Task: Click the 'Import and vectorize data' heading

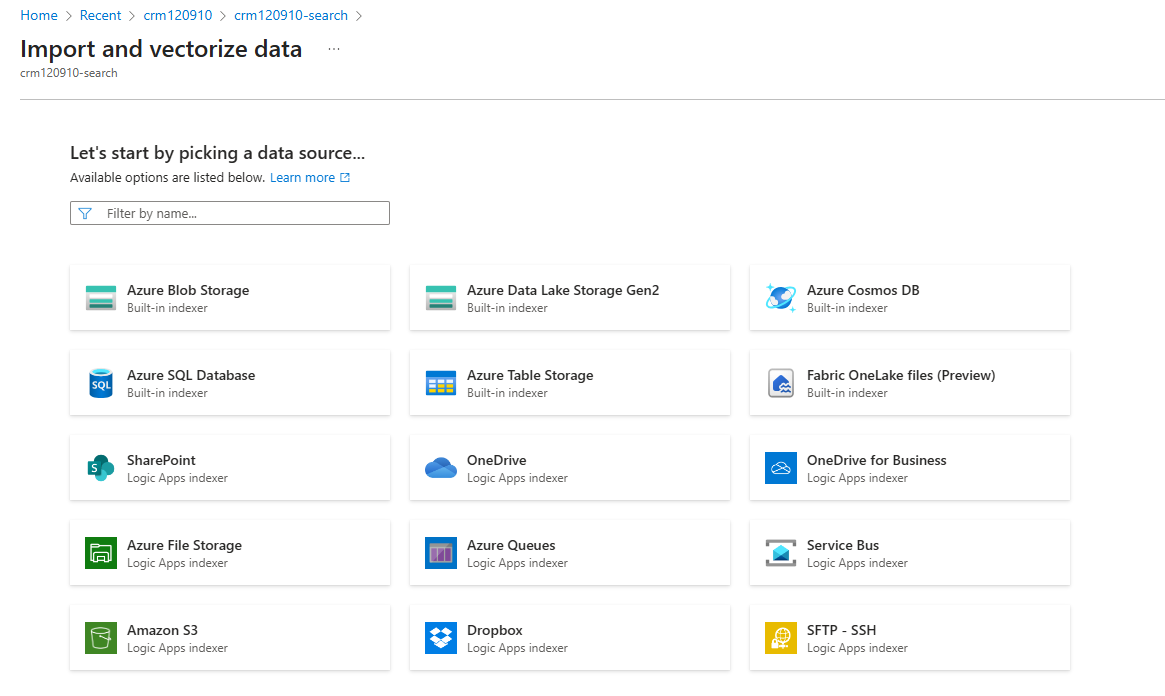Action: [161, 49]
